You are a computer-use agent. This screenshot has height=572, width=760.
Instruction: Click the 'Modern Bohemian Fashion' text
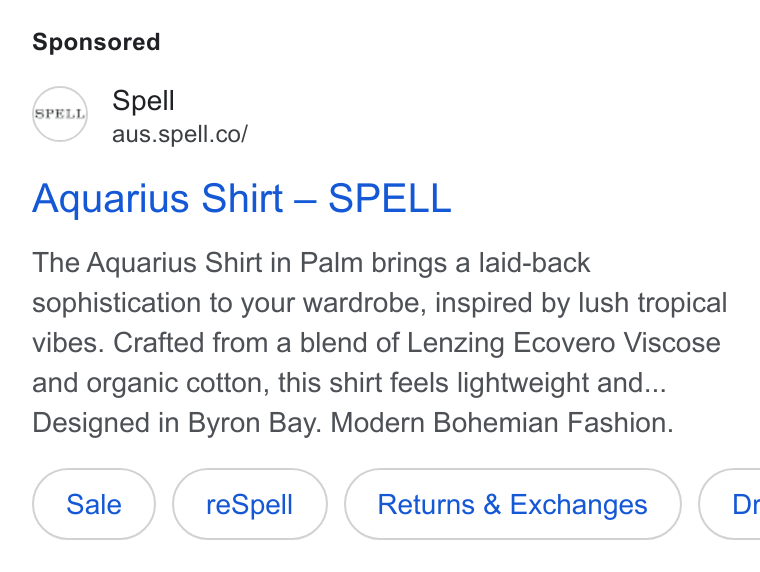[502, 423]
